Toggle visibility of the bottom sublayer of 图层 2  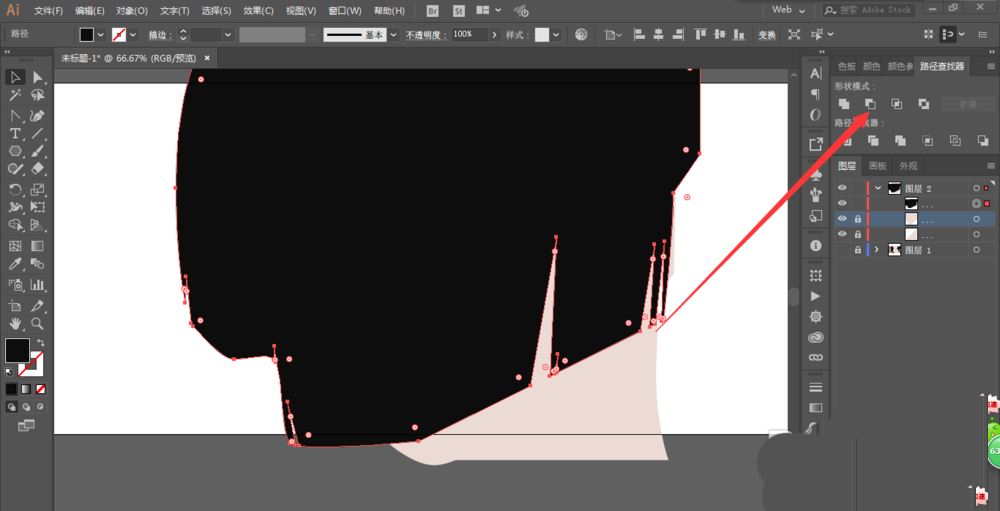click(841, 234)
